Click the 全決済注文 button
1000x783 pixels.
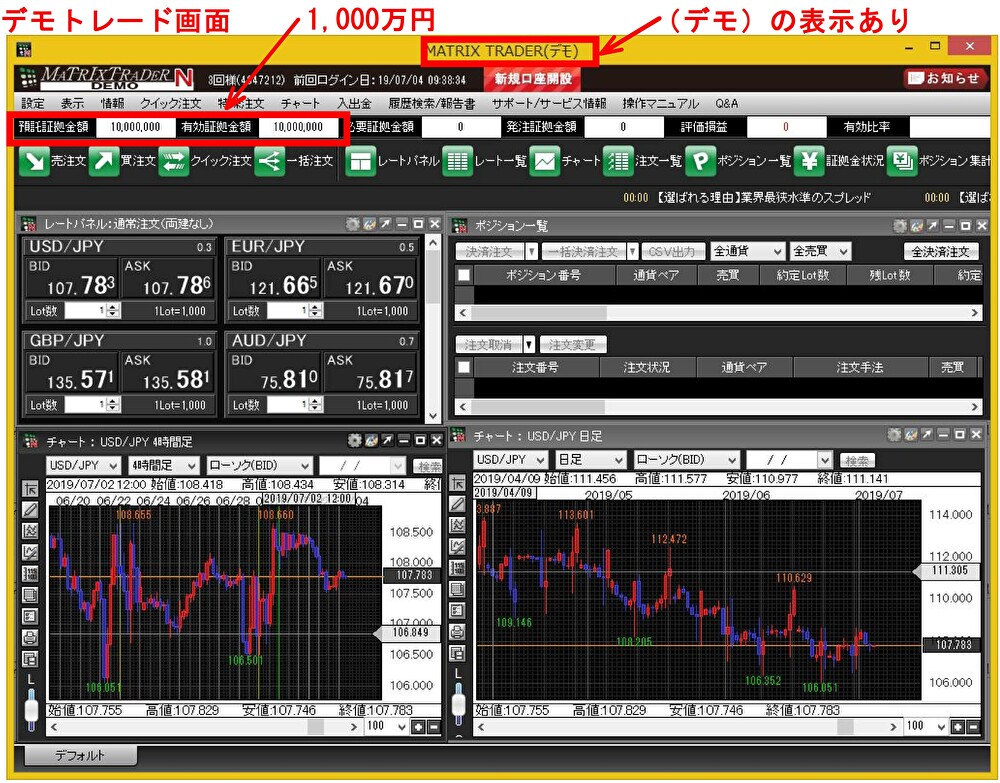(x=941, y=252)
